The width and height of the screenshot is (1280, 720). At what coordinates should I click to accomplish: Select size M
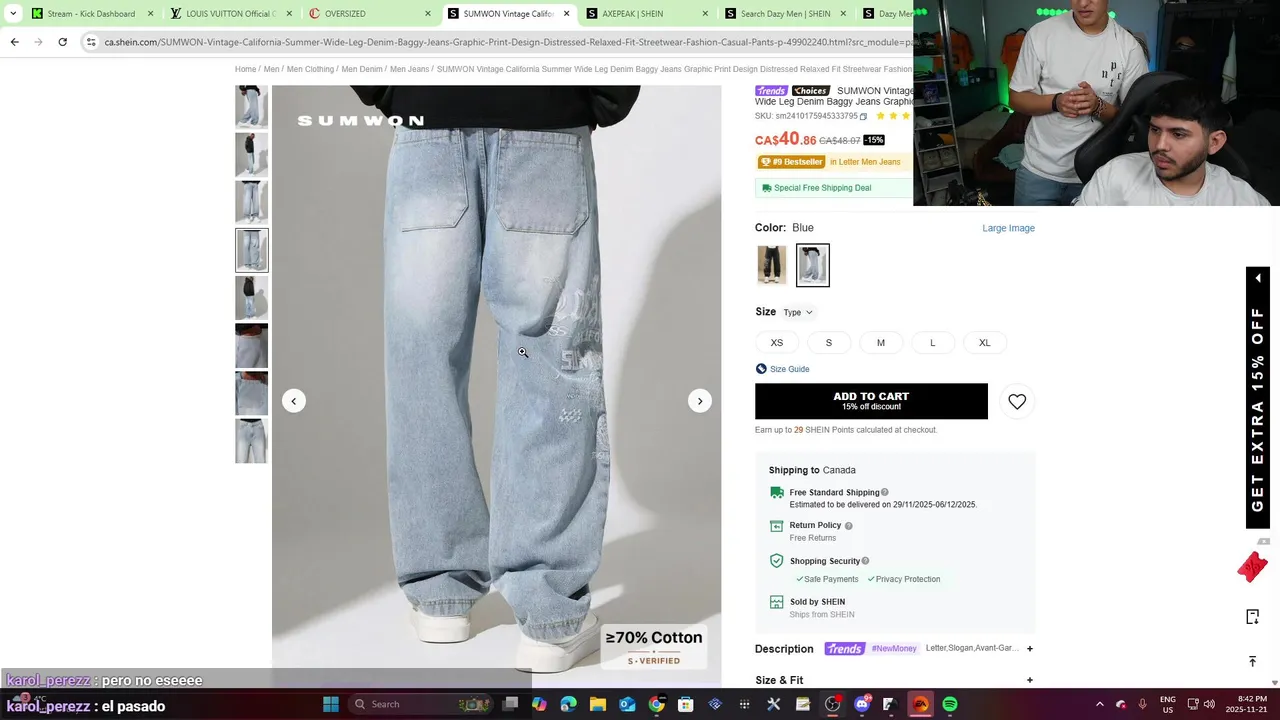[x=881, y=343]
